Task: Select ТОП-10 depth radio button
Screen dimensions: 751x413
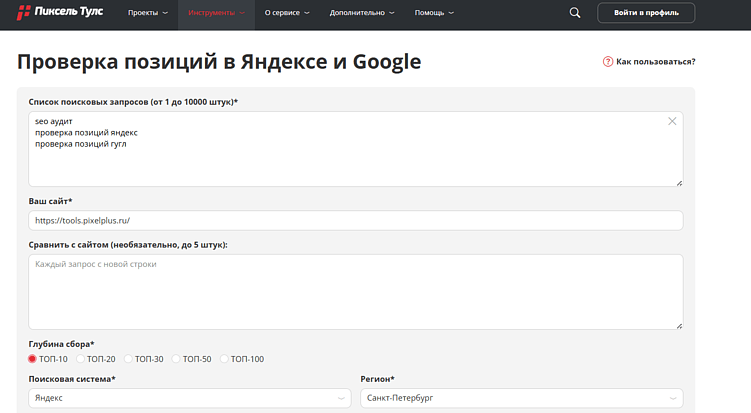Action: coord(32,358)
